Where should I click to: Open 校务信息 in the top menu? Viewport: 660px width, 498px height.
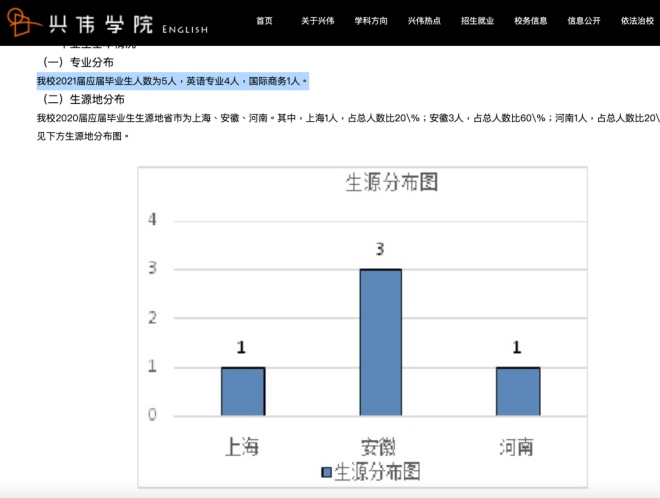pos(530,21)
